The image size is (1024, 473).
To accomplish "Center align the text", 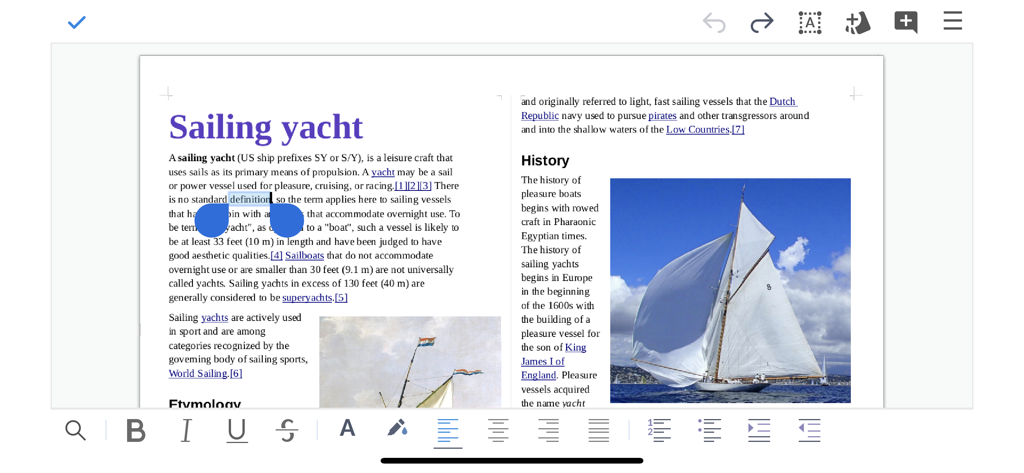I will click(x=498, y=431).
